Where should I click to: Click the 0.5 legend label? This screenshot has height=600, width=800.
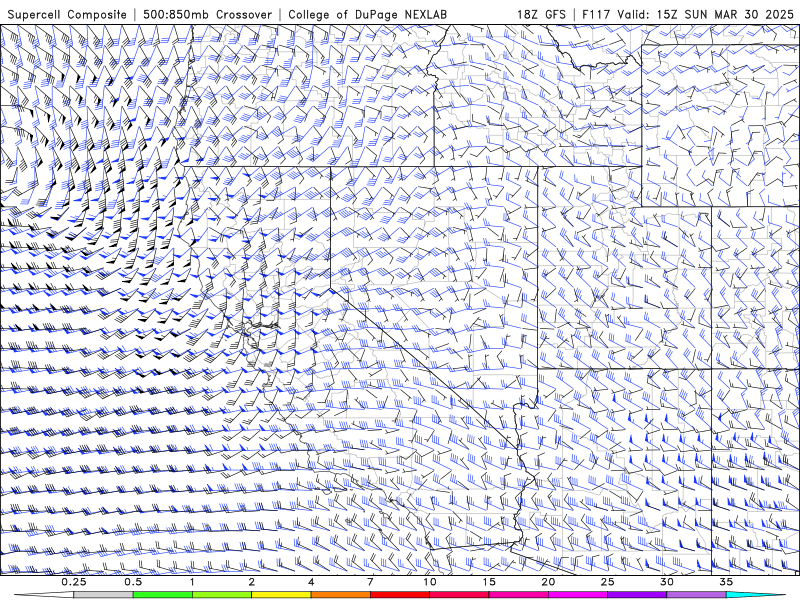(x=133, y=582)
